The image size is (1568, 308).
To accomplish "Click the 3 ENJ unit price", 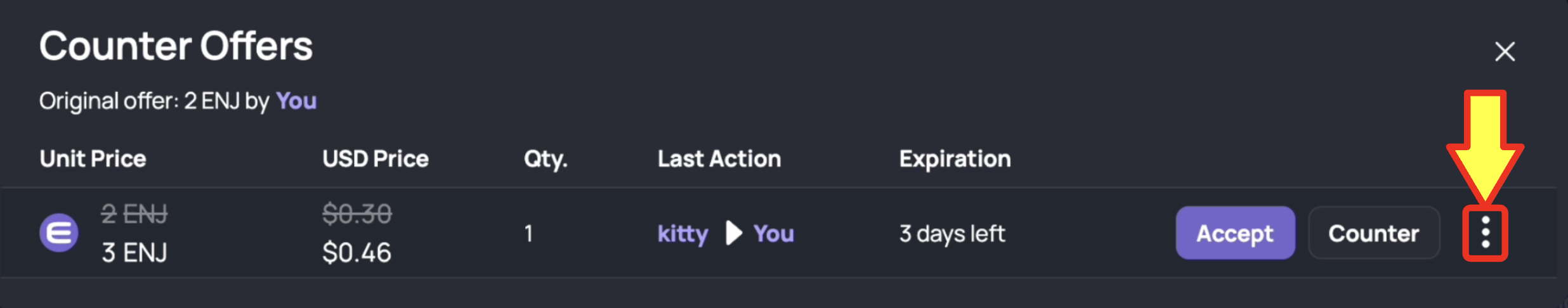I will coord(134,253).
